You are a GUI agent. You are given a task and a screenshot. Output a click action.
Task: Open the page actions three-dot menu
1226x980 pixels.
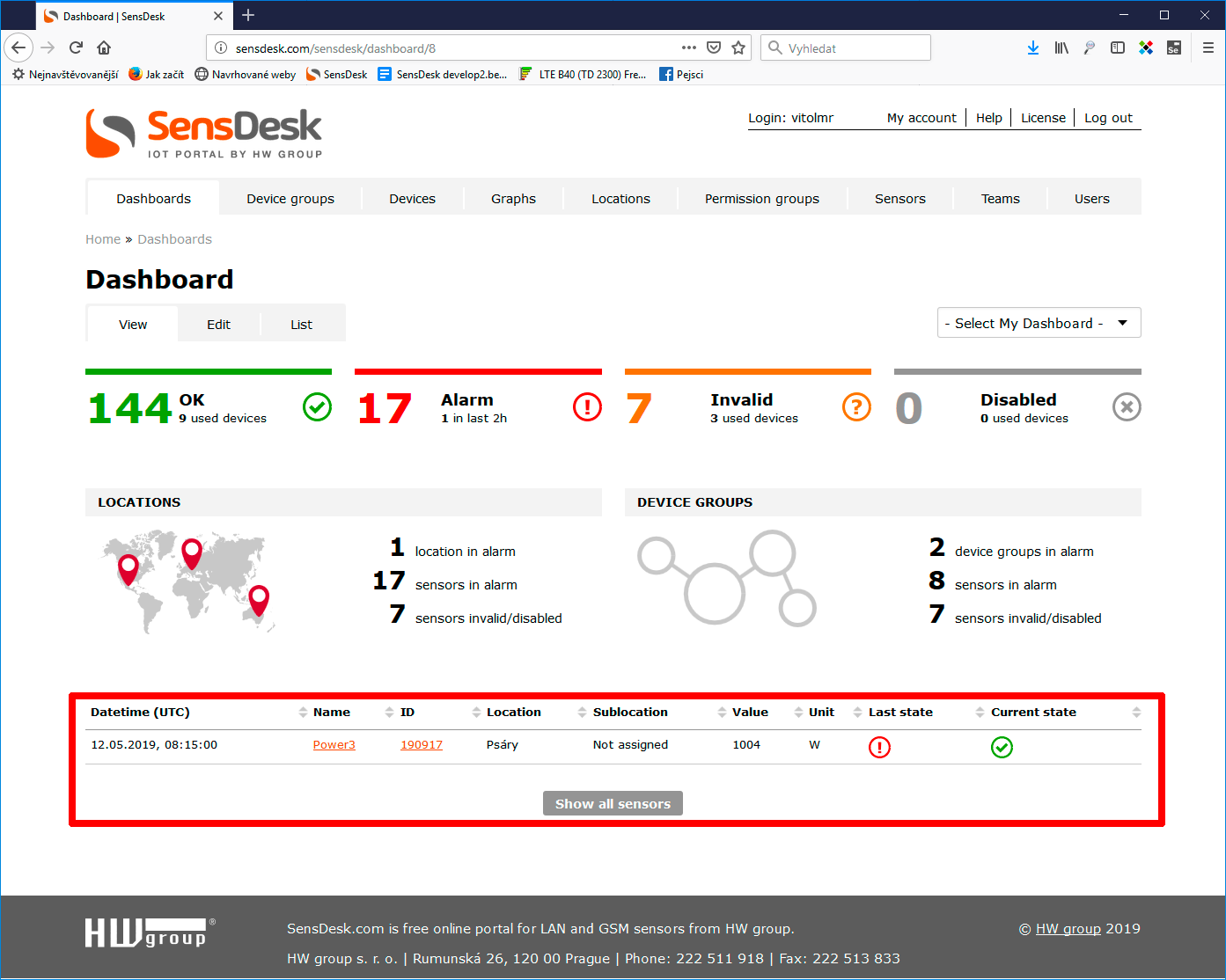[689, 48]
